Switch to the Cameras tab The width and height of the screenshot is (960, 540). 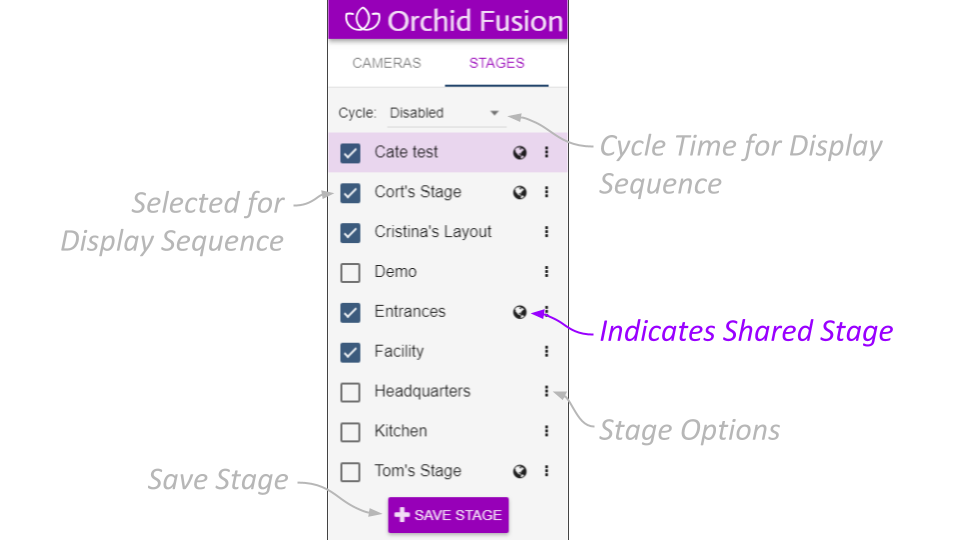point(387,63)
